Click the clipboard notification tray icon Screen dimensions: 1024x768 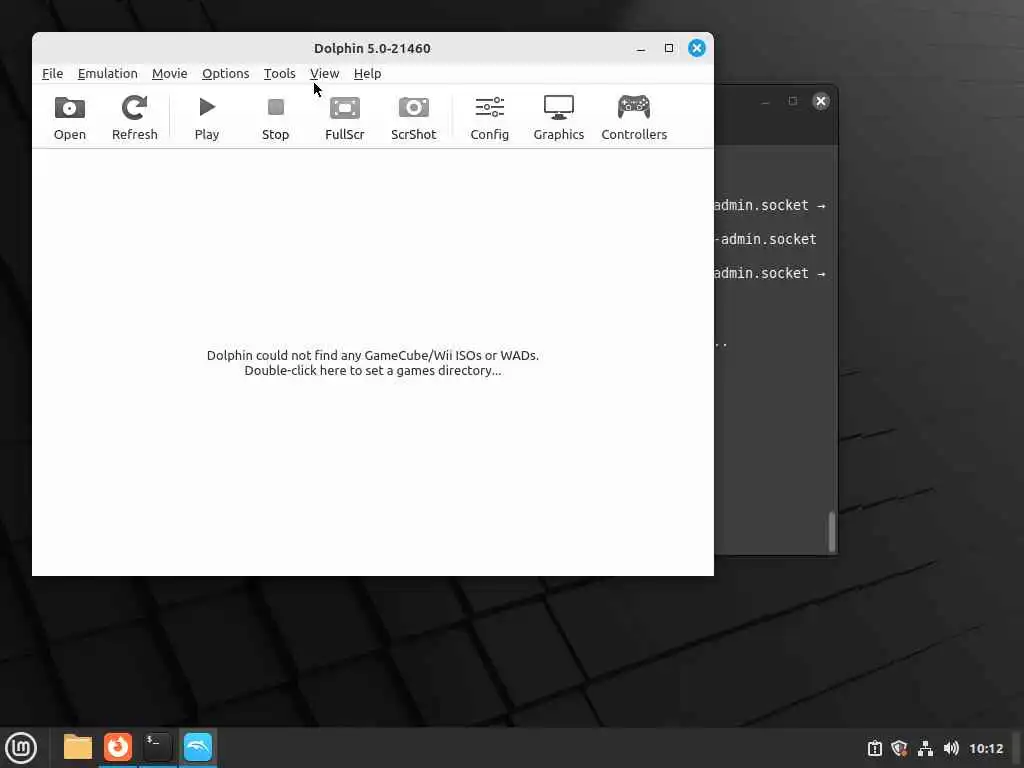click(874, 748)
